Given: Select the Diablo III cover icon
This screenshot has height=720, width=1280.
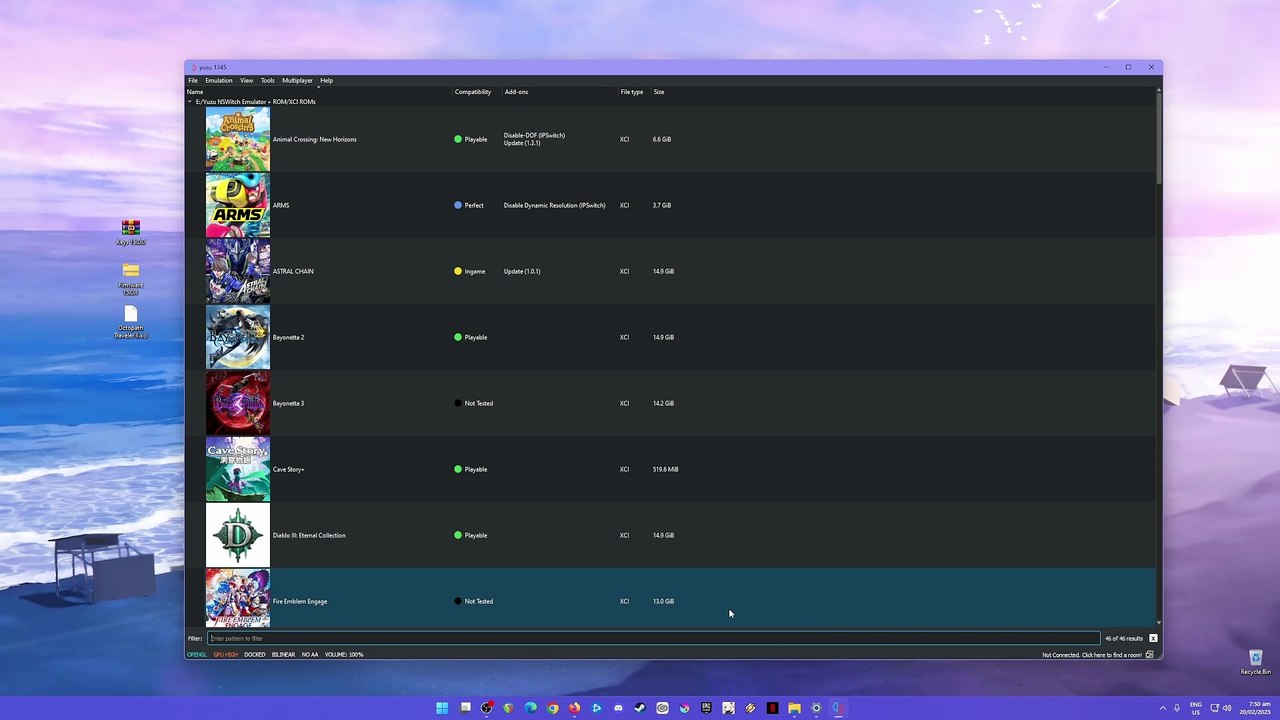Looking at the screenshot, I should click(x=237, y=535).
